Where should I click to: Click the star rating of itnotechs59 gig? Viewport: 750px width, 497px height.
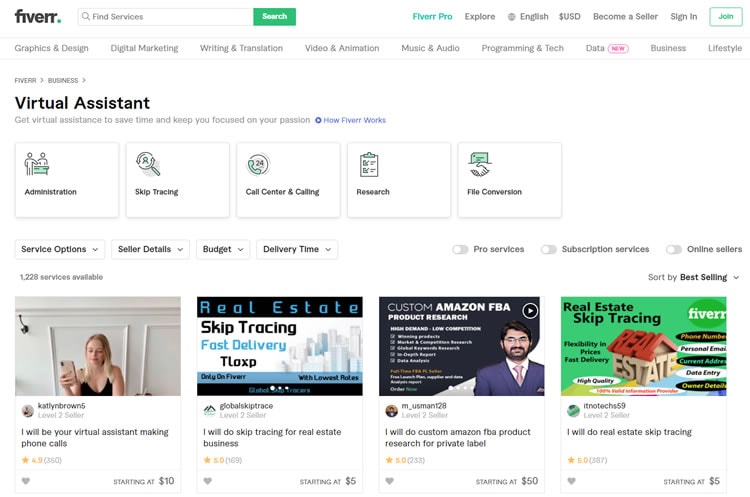tap(587, 460)
